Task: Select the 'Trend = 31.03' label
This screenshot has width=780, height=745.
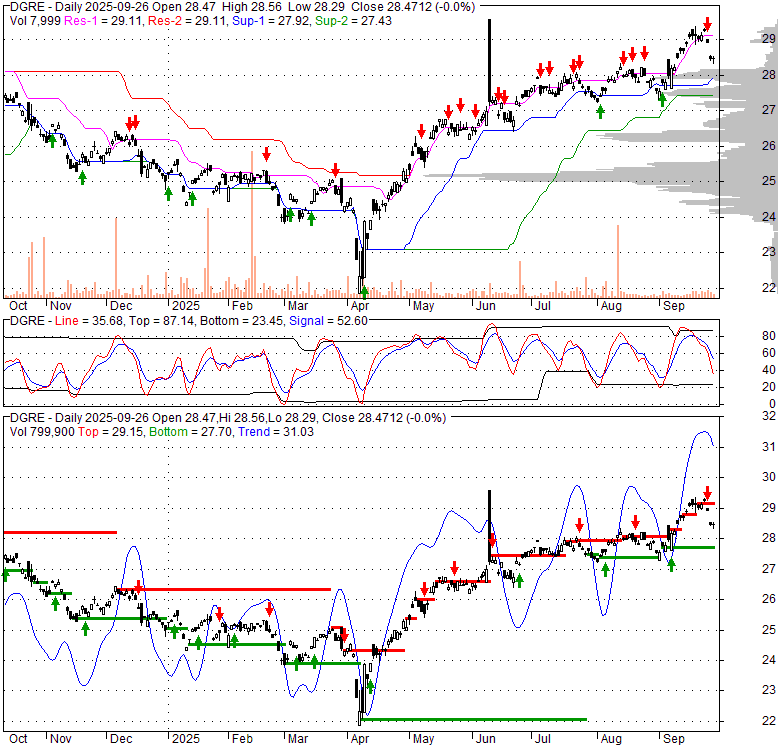Action: click(276, 432)
